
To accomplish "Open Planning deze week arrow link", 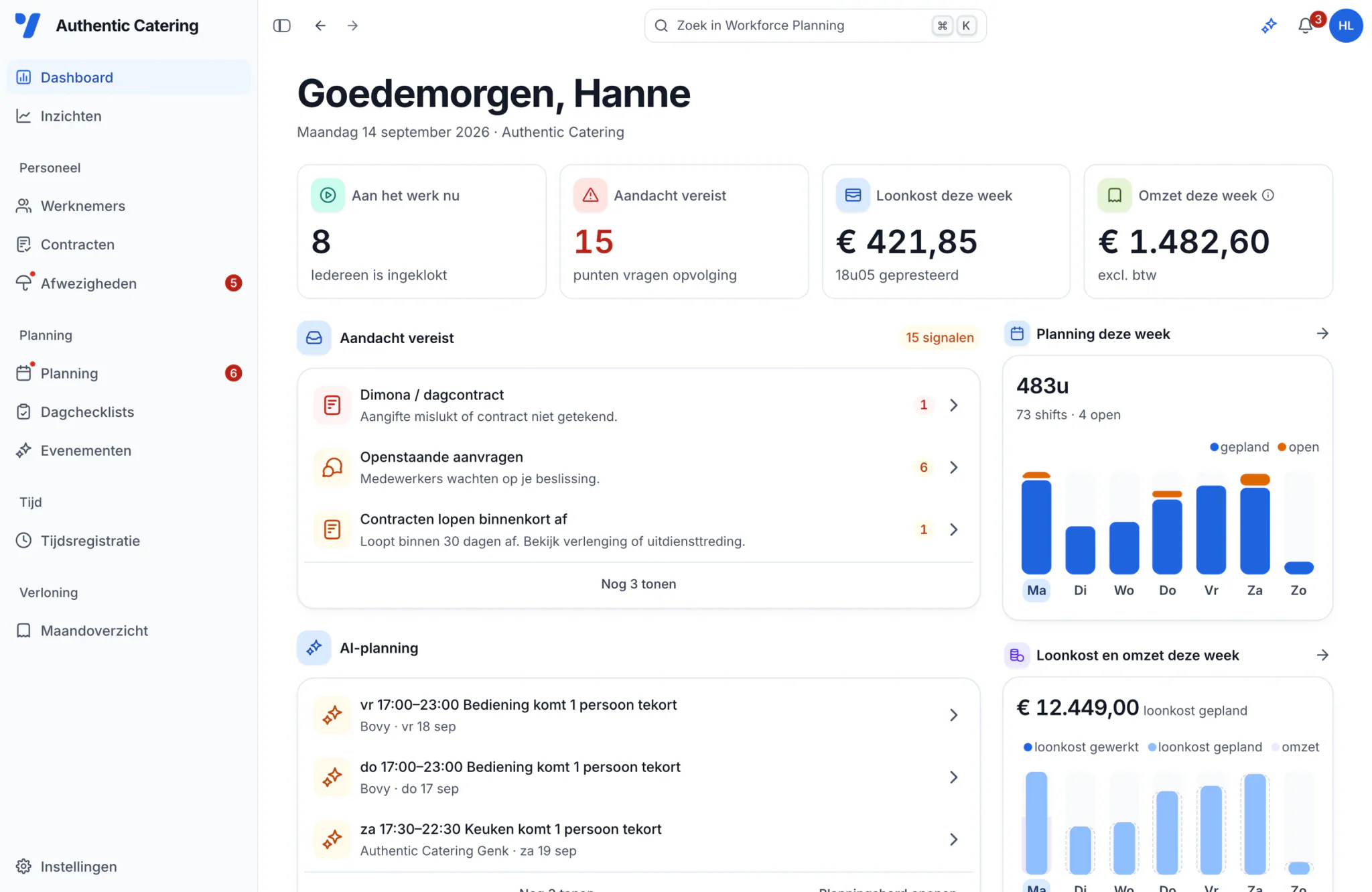I will (x=1322, y=333).
